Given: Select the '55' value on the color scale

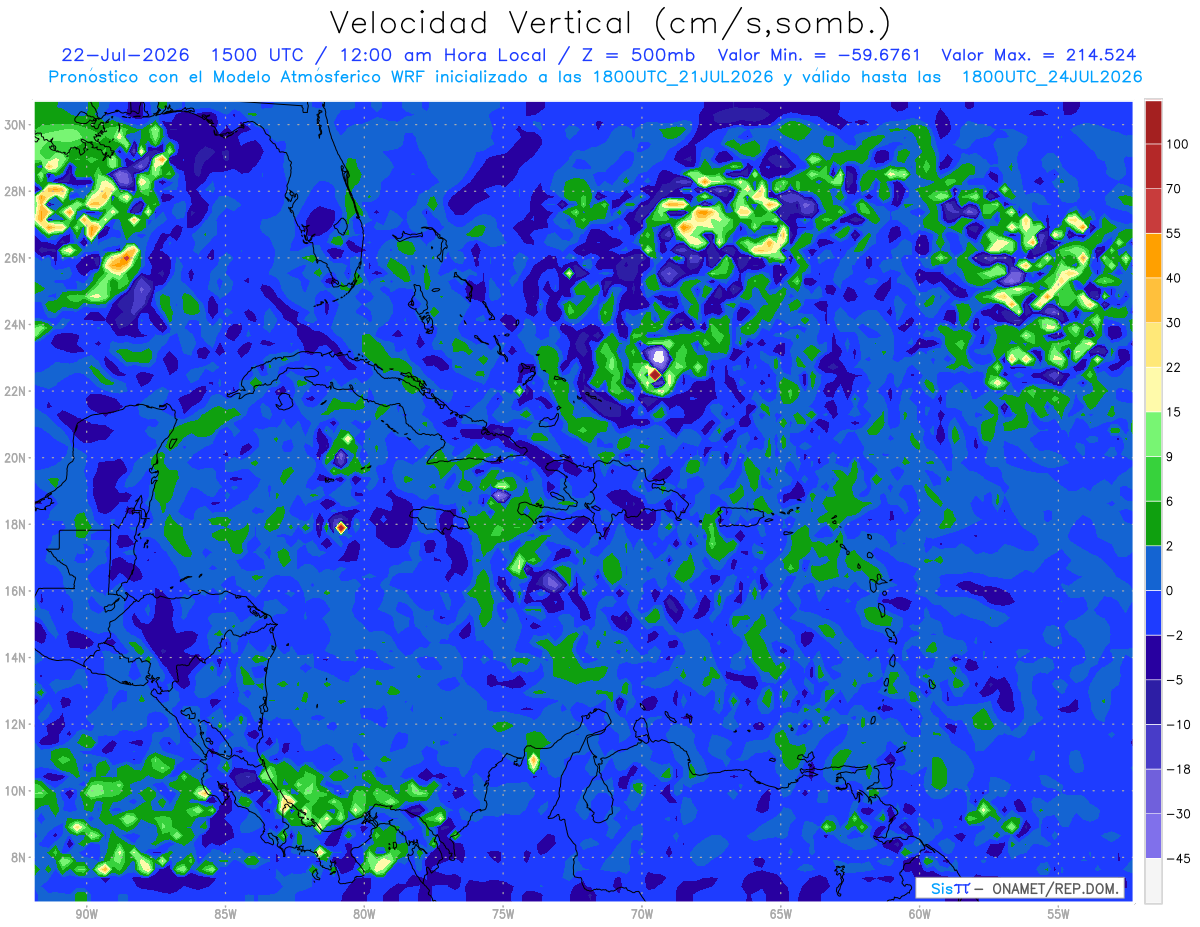Looking at the screenshot, I should pyautogui.click(x=1174, y=233).
